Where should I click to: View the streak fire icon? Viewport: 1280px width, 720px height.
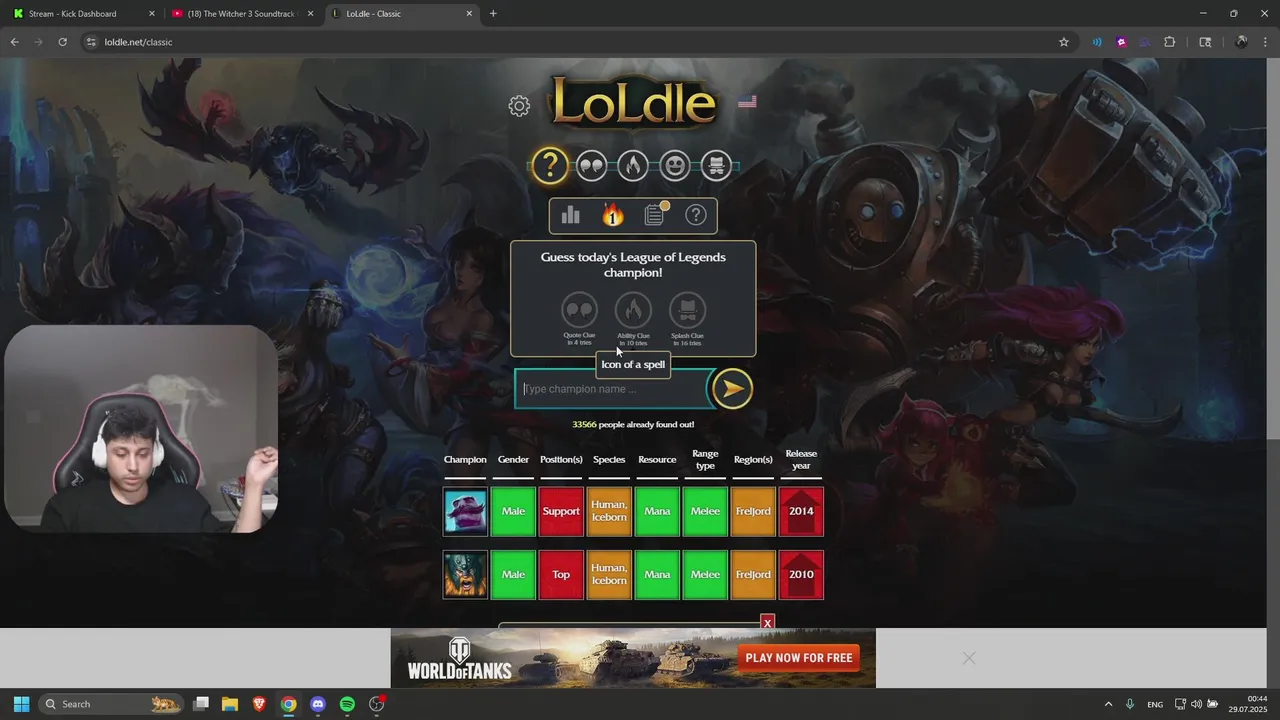(x=612, y=215)
